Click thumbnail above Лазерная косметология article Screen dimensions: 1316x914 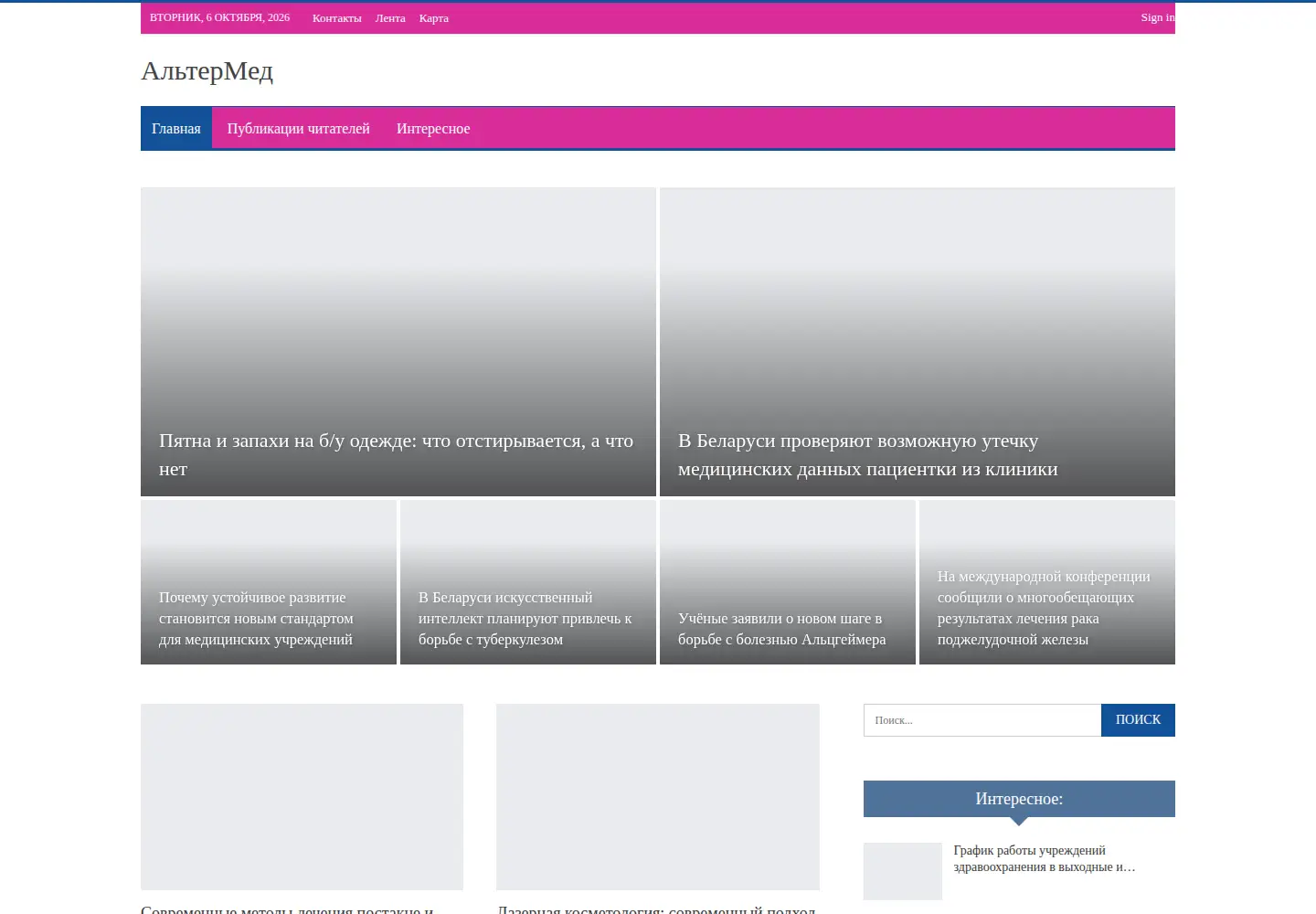658,797
